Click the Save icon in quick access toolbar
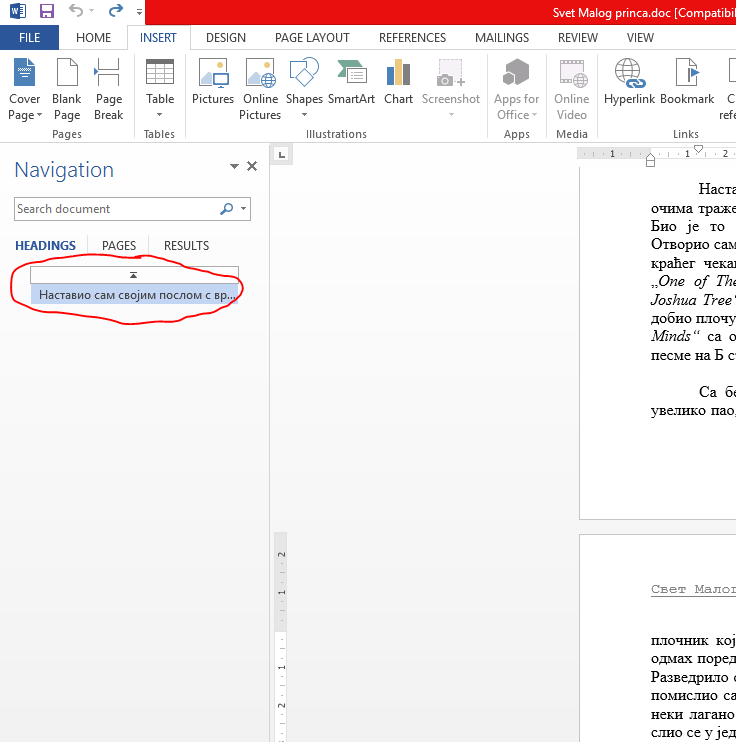This screenshot has width=736, height=742. pyautogui.click(x=46, y=12)
